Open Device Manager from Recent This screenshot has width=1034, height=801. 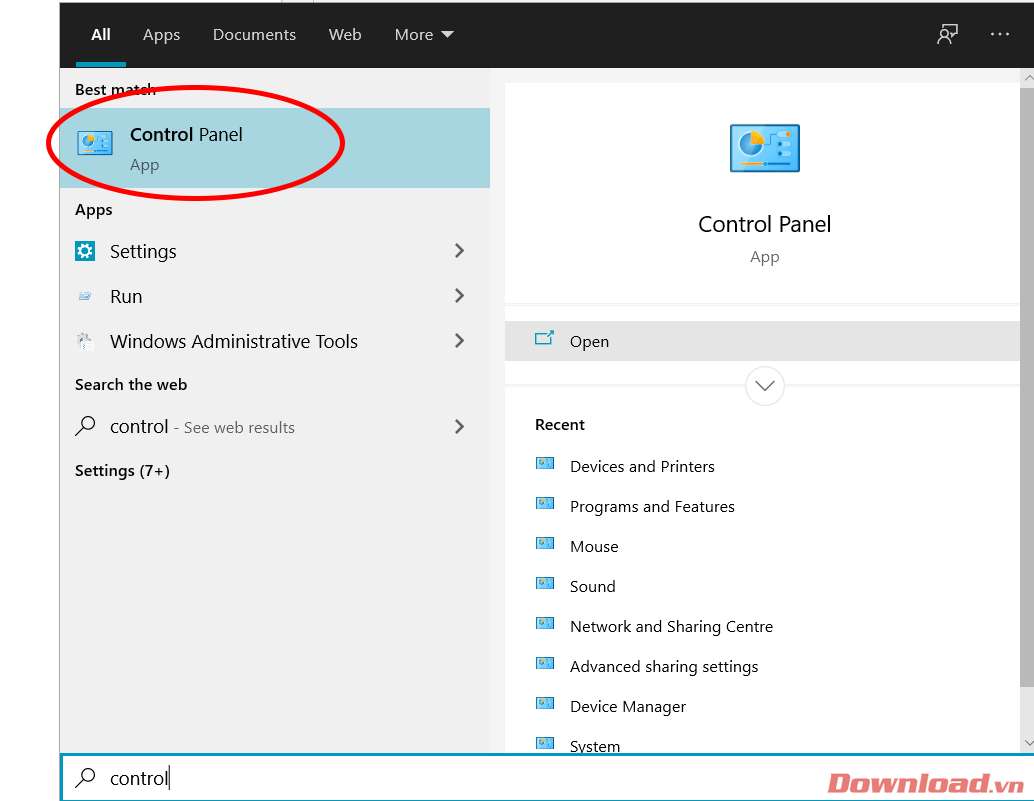628,706
